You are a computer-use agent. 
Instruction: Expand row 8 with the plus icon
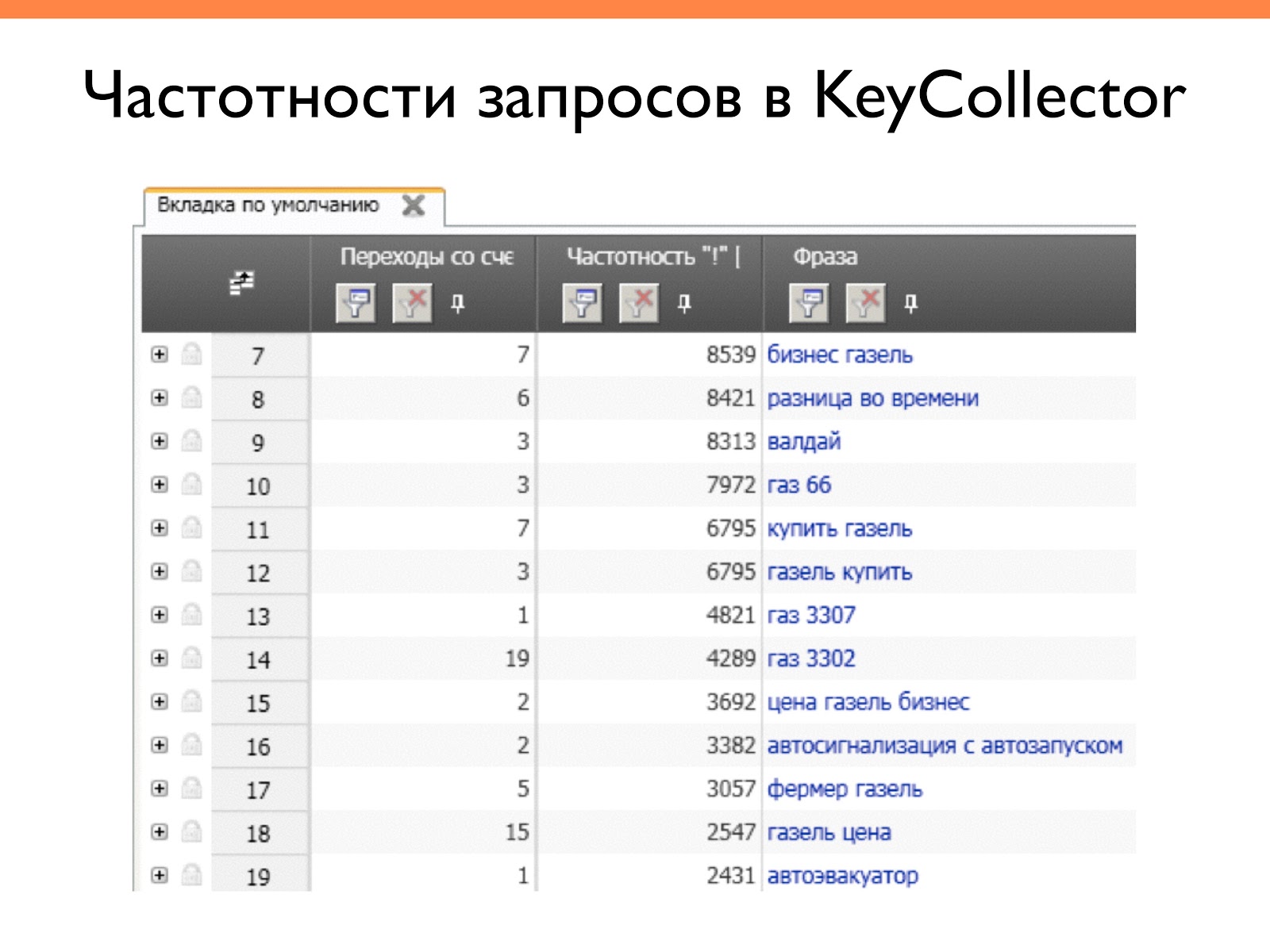[160, 398]
